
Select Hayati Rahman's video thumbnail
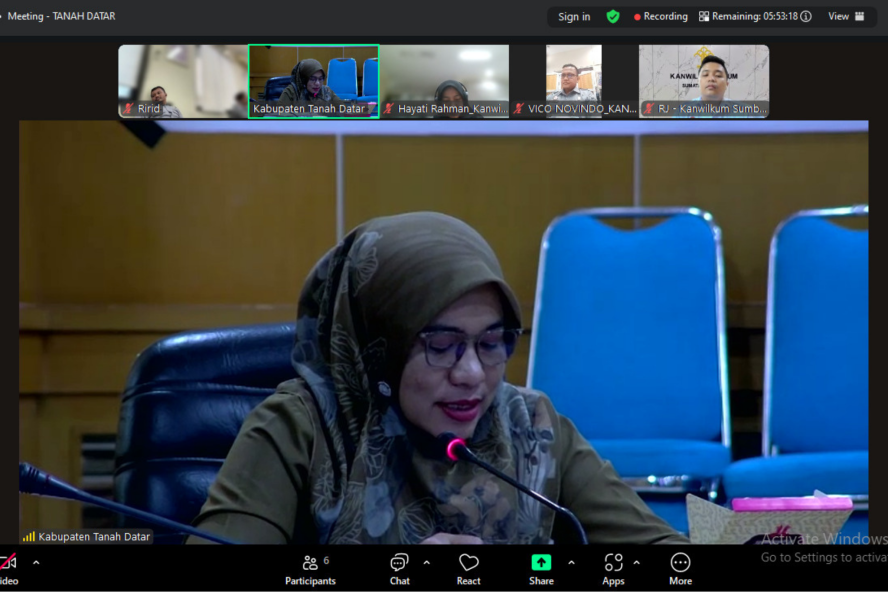click(444, 80)
